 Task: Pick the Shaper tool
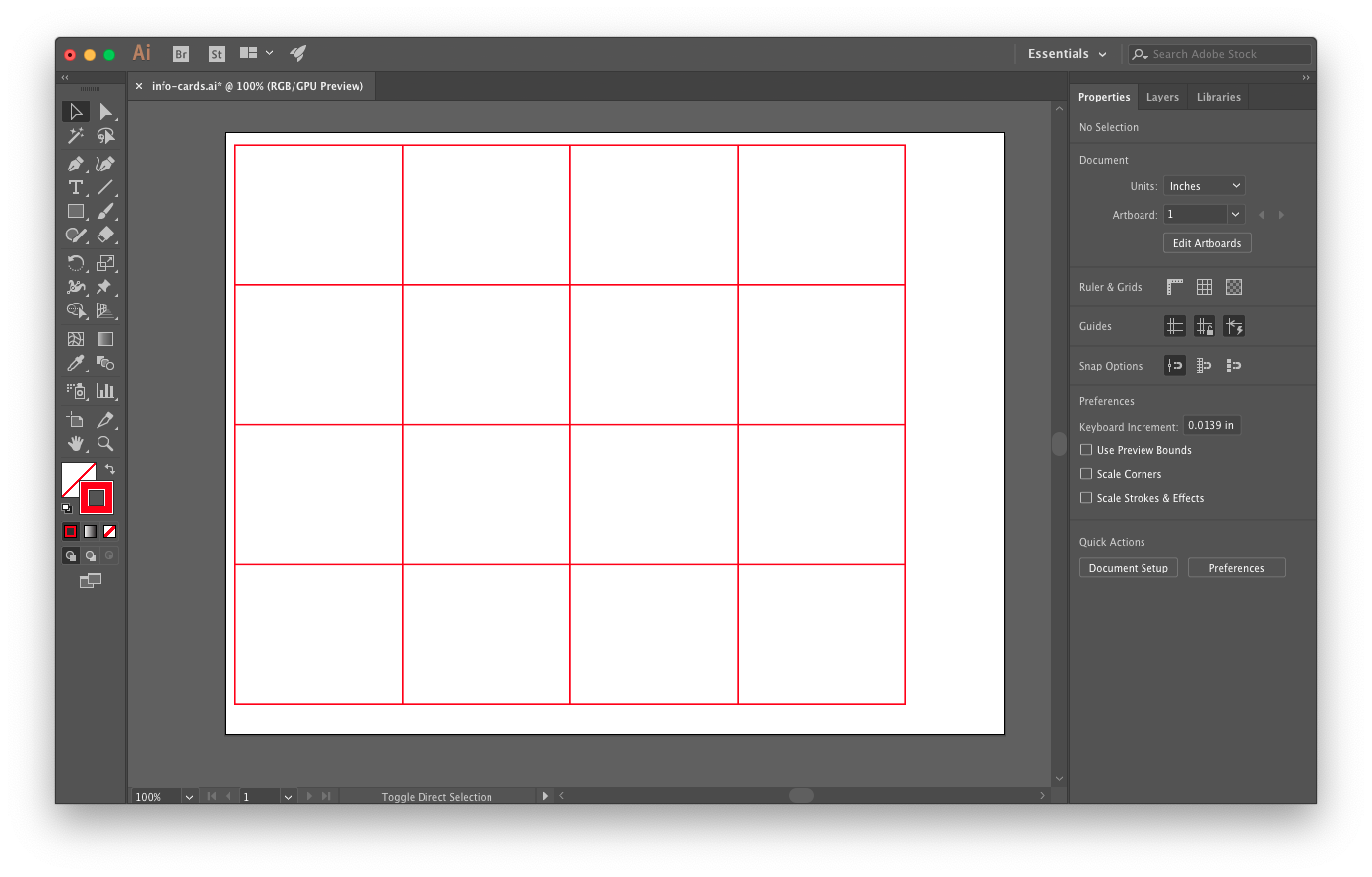[76, 235]
